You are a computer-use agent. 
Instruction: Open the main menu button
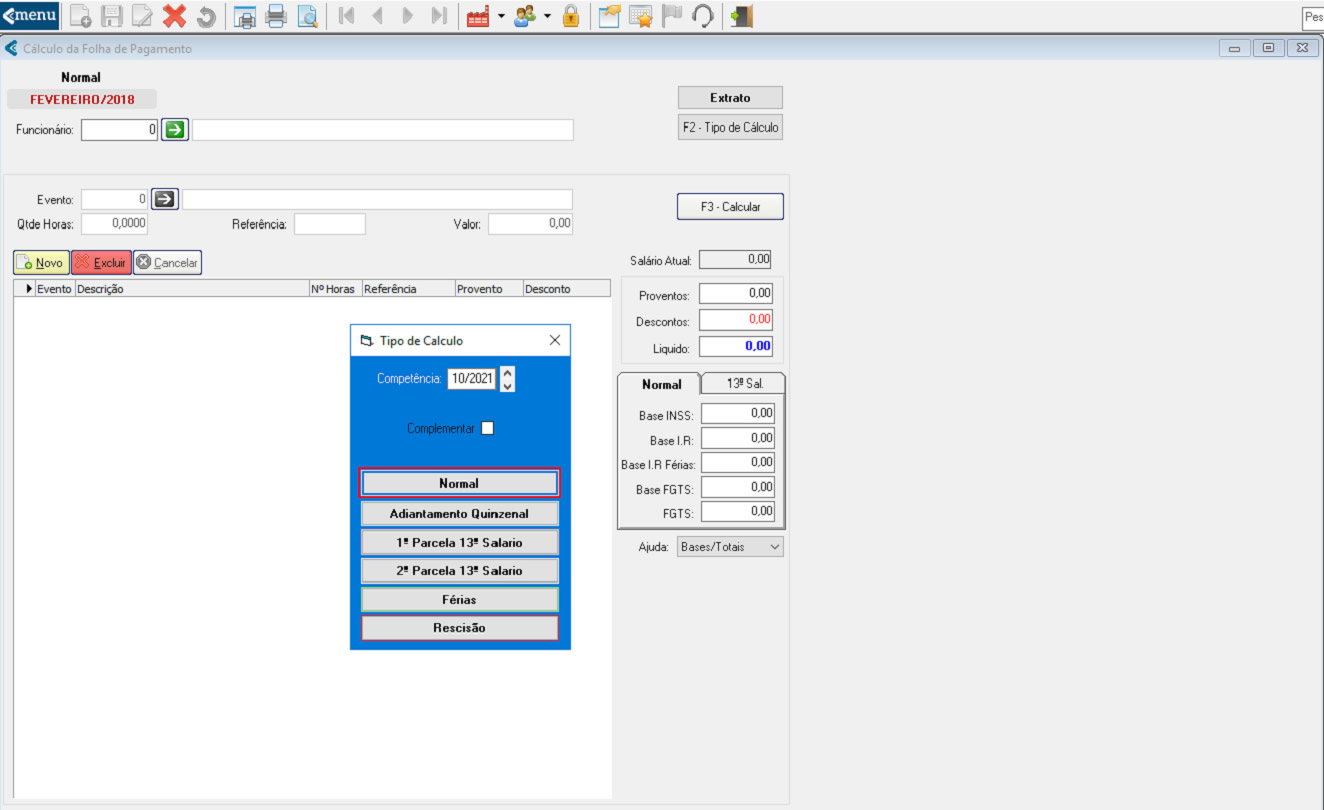pyautogui.click(x=30, y=16)
